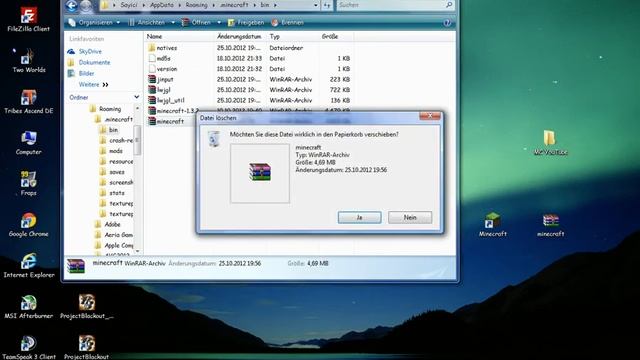This screenshot has width=640, height=360.
Task: Launch Fraps from the desktop
Action: pyautogui.click(x=29, y=183)
